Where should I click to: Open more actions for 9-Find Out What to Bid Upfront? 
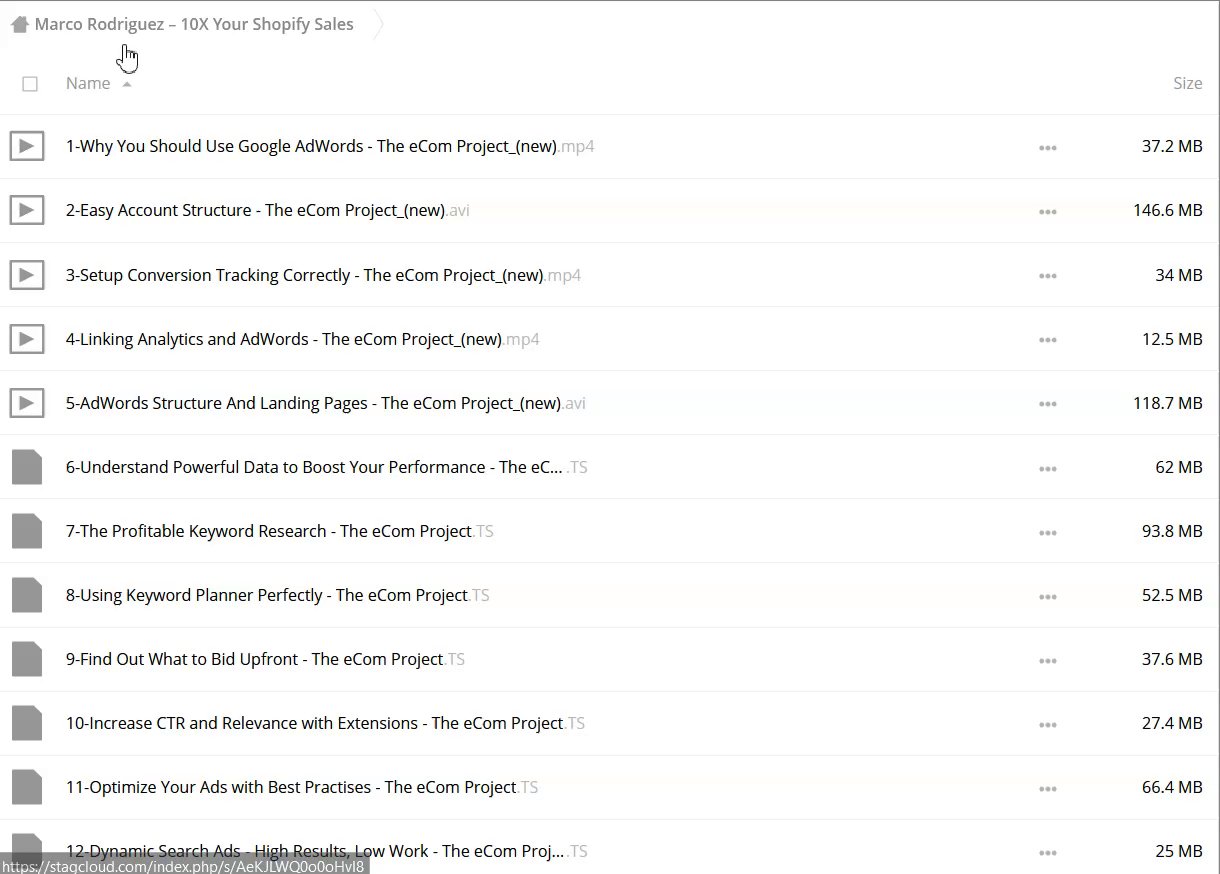1048,660
